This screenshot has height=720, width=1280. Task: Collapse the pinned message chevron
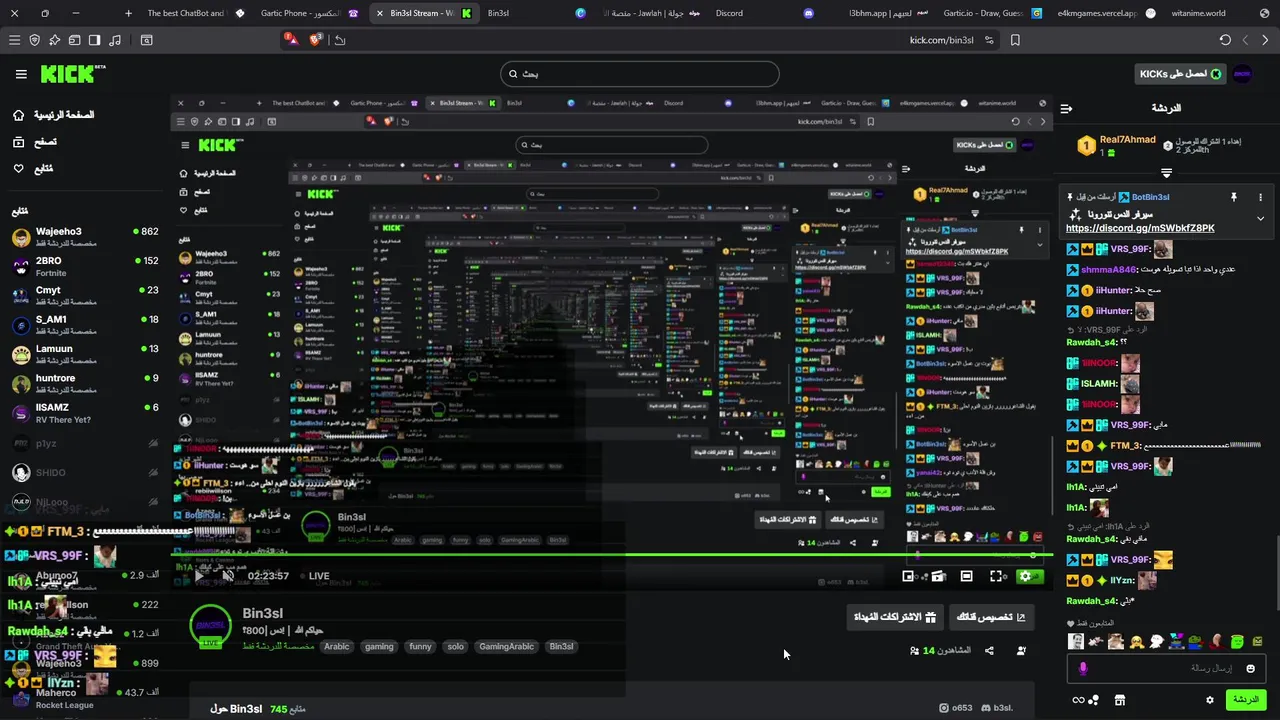point(1260,218)
